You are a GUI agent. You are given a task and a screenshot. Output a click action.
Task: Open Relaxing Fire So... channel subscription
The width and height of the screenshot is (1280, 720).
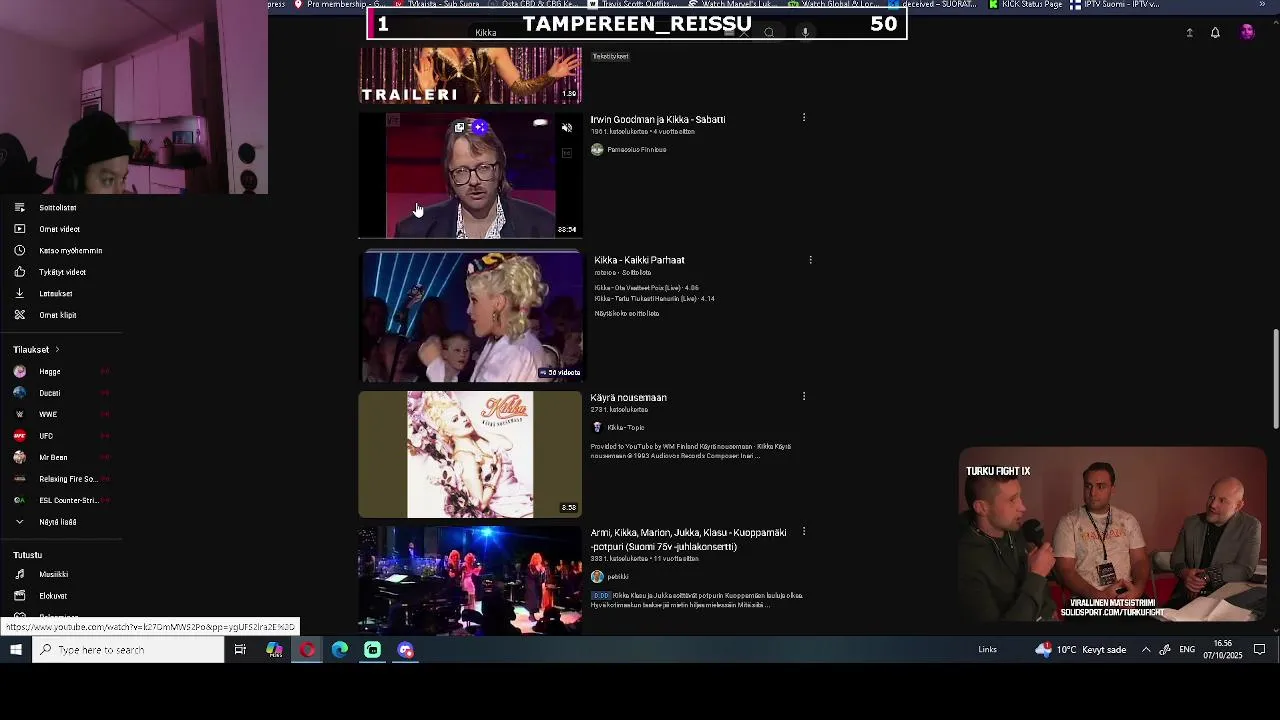pos(60,479)
